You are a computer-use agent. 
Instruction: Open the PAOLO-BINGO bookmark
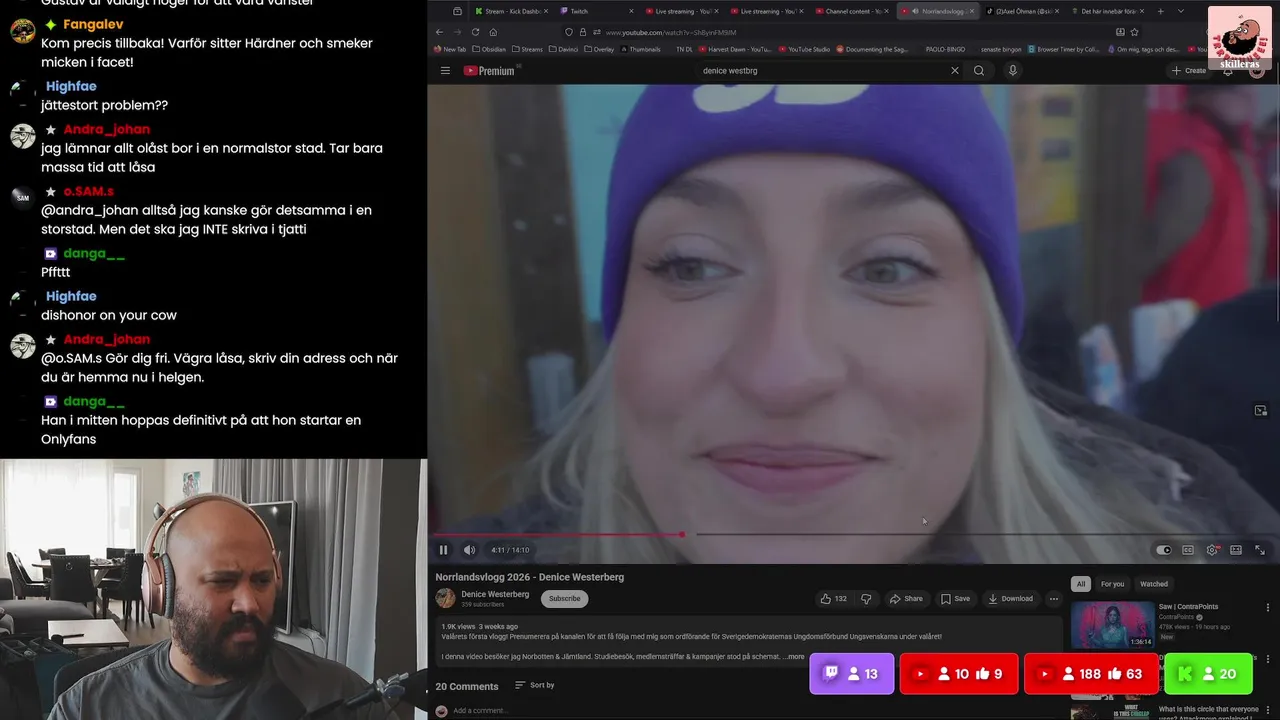point(945,49)
